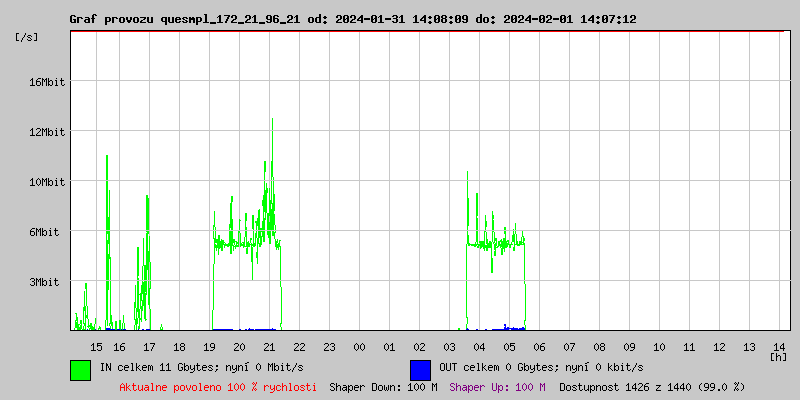800x400 pixels.
Task: Select the 16Mbit y-axis label
Action: click(46, 82)
